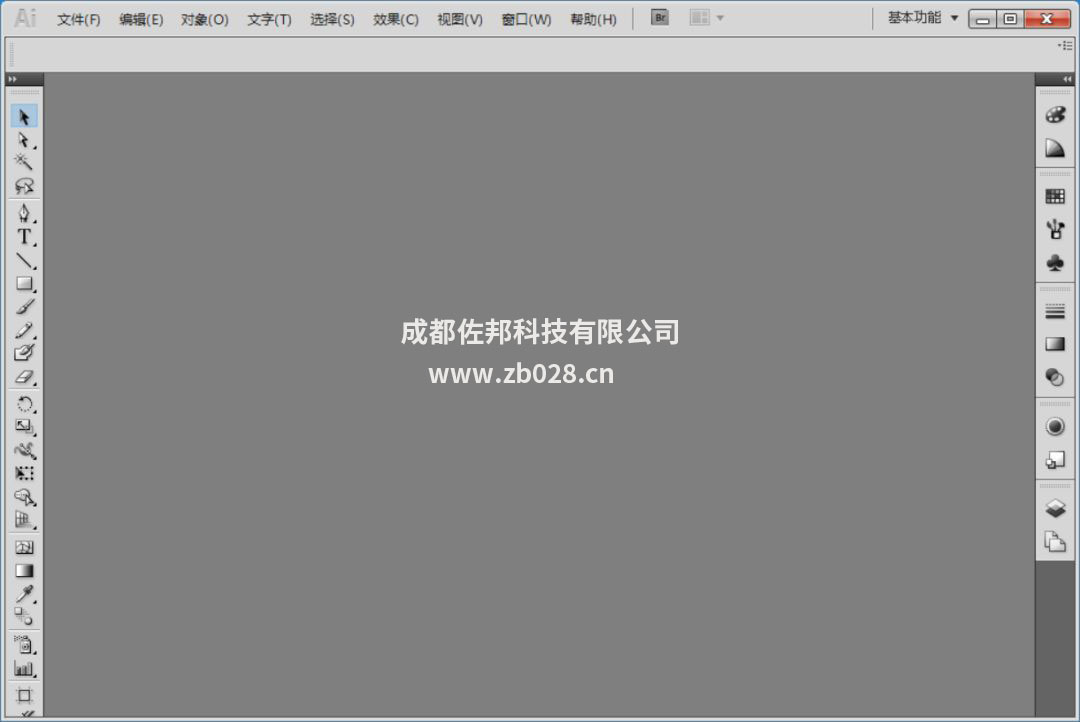Viewport: 1080px width, 722px height.
Task: Open the 文字(T) menu
Action: [x=269, y=19]
